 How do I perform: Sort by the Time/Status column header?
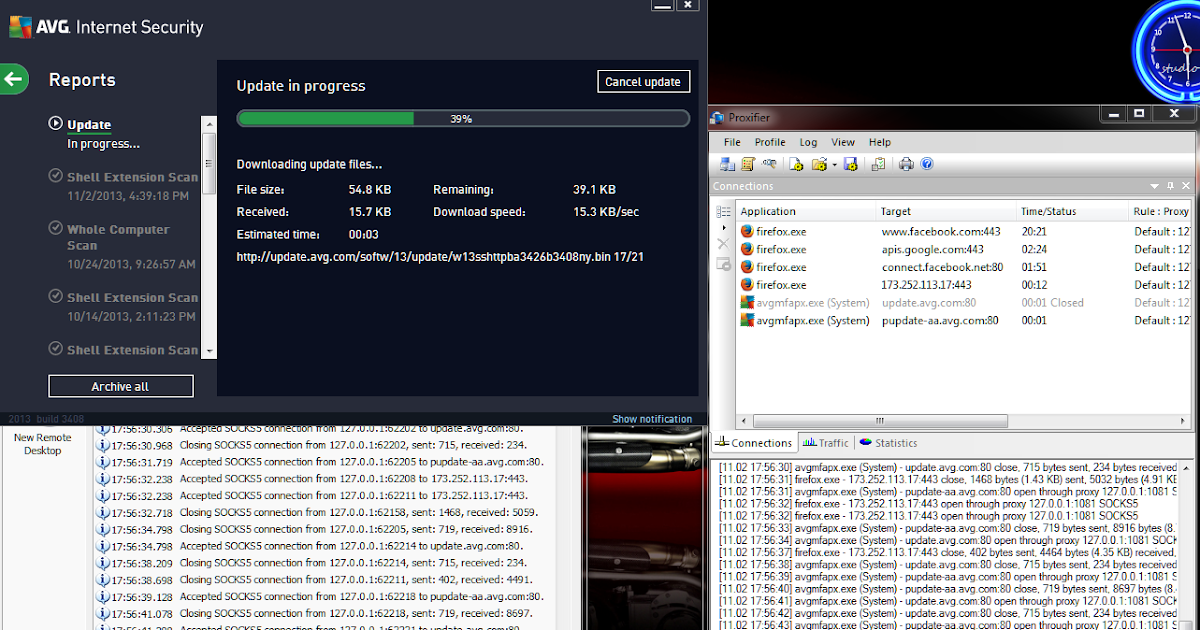[1071, 211]
